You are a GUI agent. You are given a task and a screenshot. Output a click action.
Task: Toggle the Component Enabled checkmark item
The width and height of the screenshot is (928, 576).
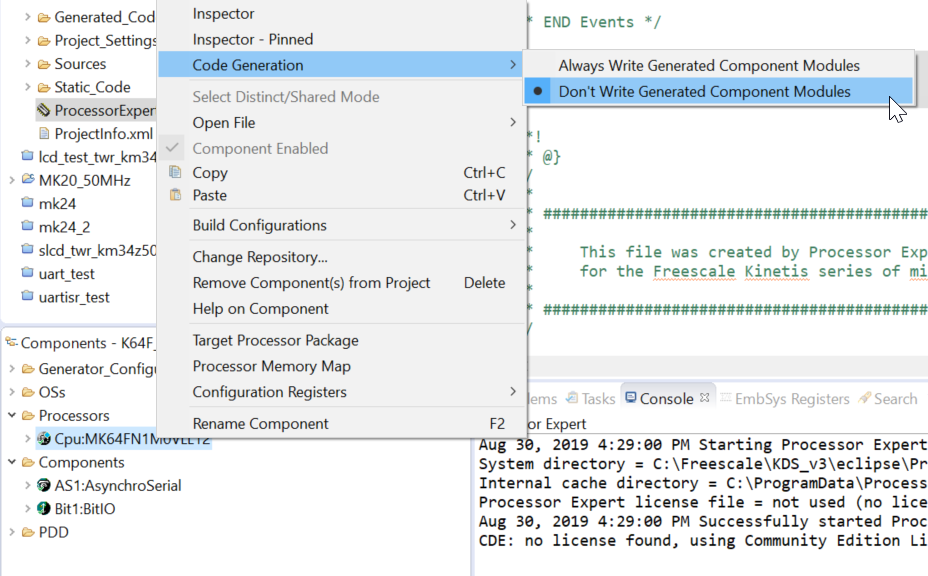[x=260, y=148]
